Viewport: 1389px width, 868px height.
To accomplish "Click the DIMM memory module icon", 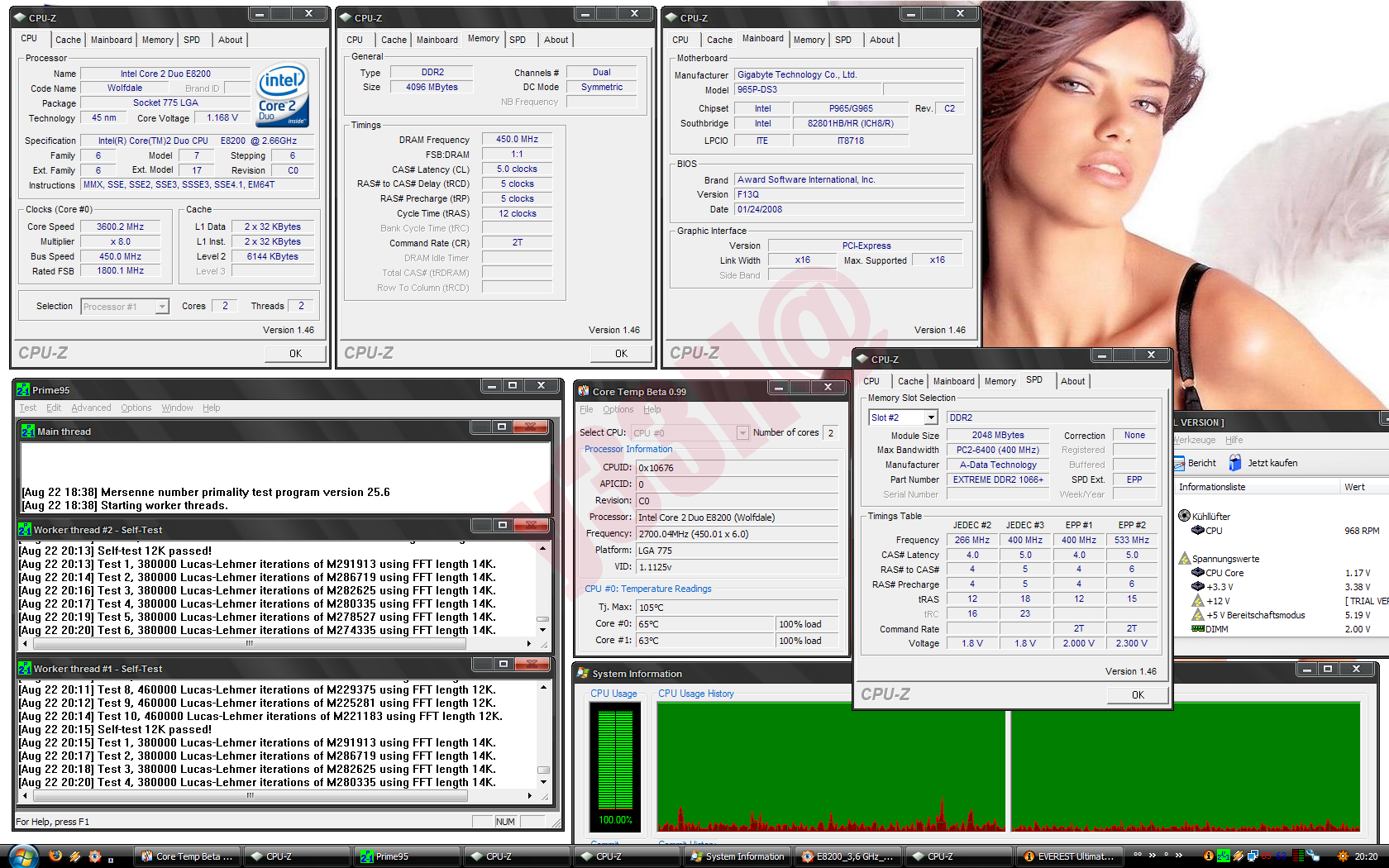I will tap(1198, 629).
